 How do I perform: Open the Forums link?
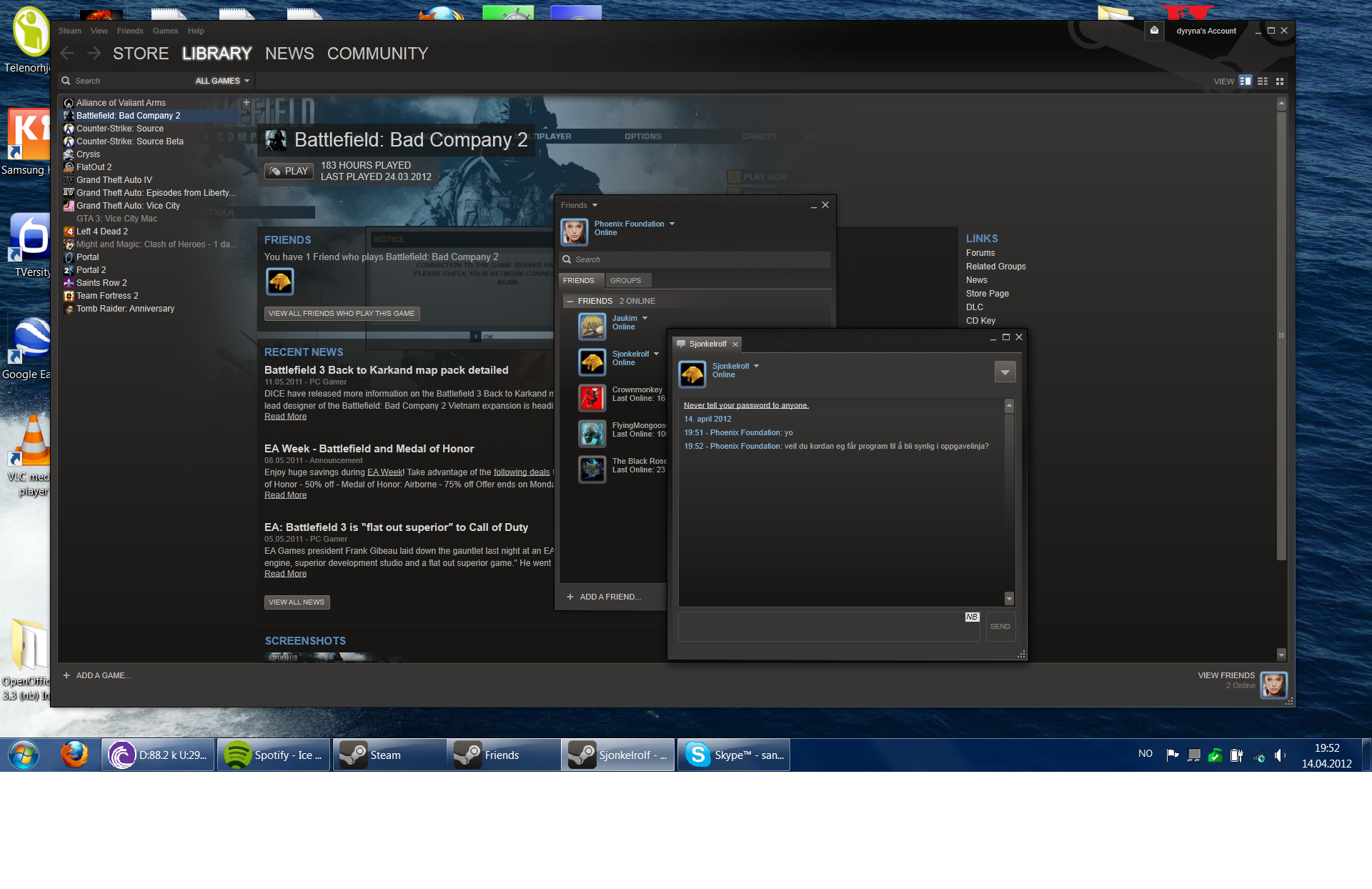tap(980, 253)
